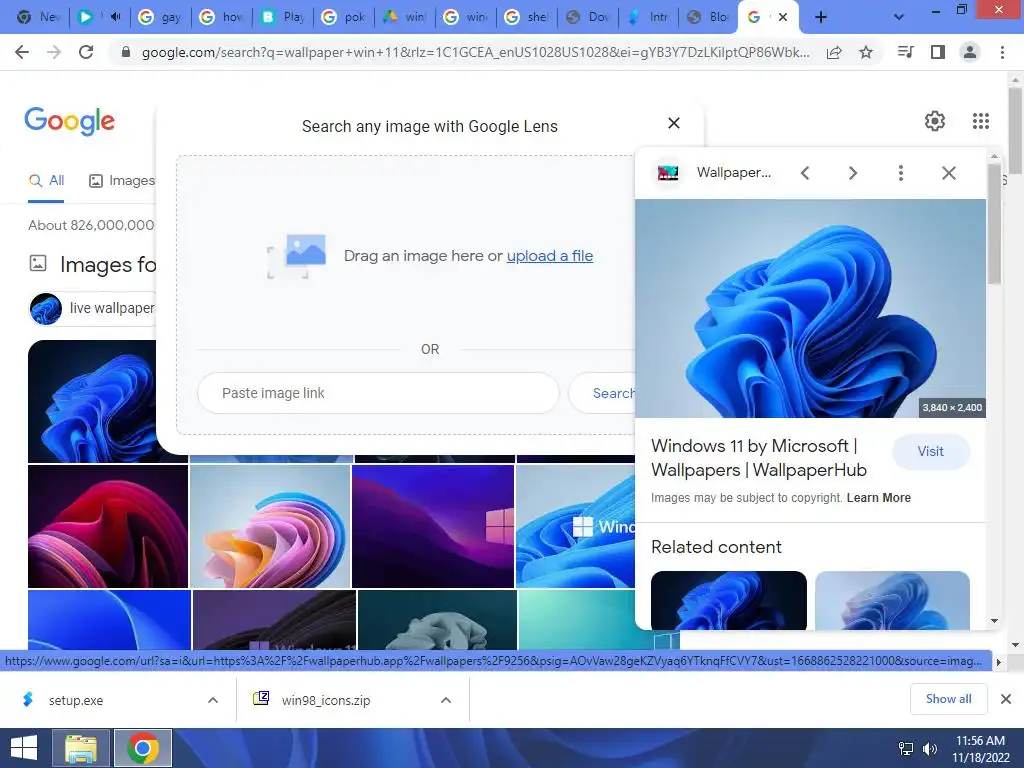
Task: Click the preview panel scroll down arrow
Action: tap(994, 621)
